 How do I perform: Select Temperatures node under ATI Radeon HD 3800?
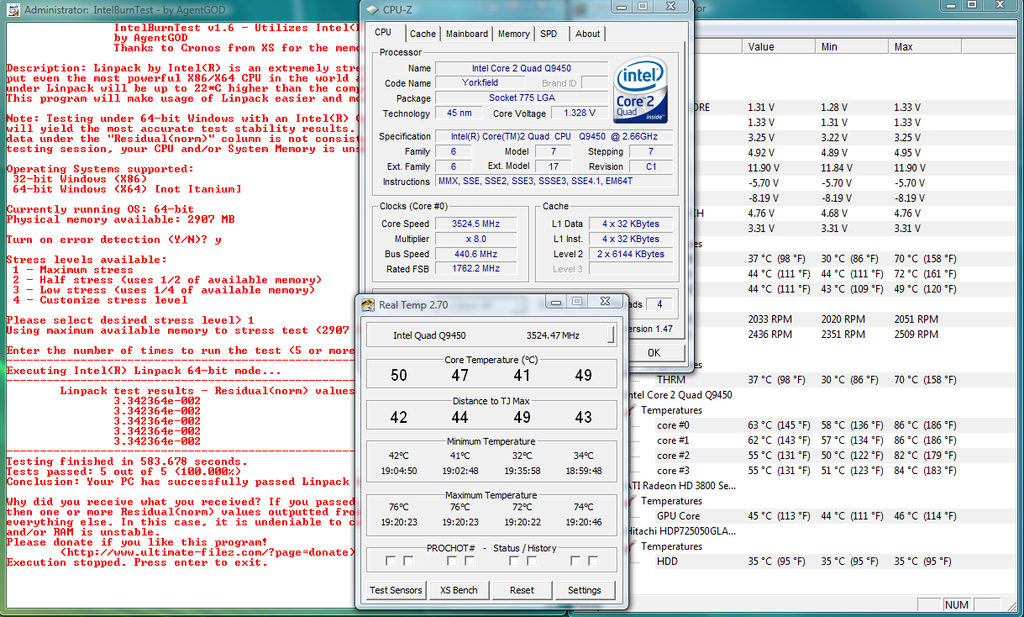671,501
